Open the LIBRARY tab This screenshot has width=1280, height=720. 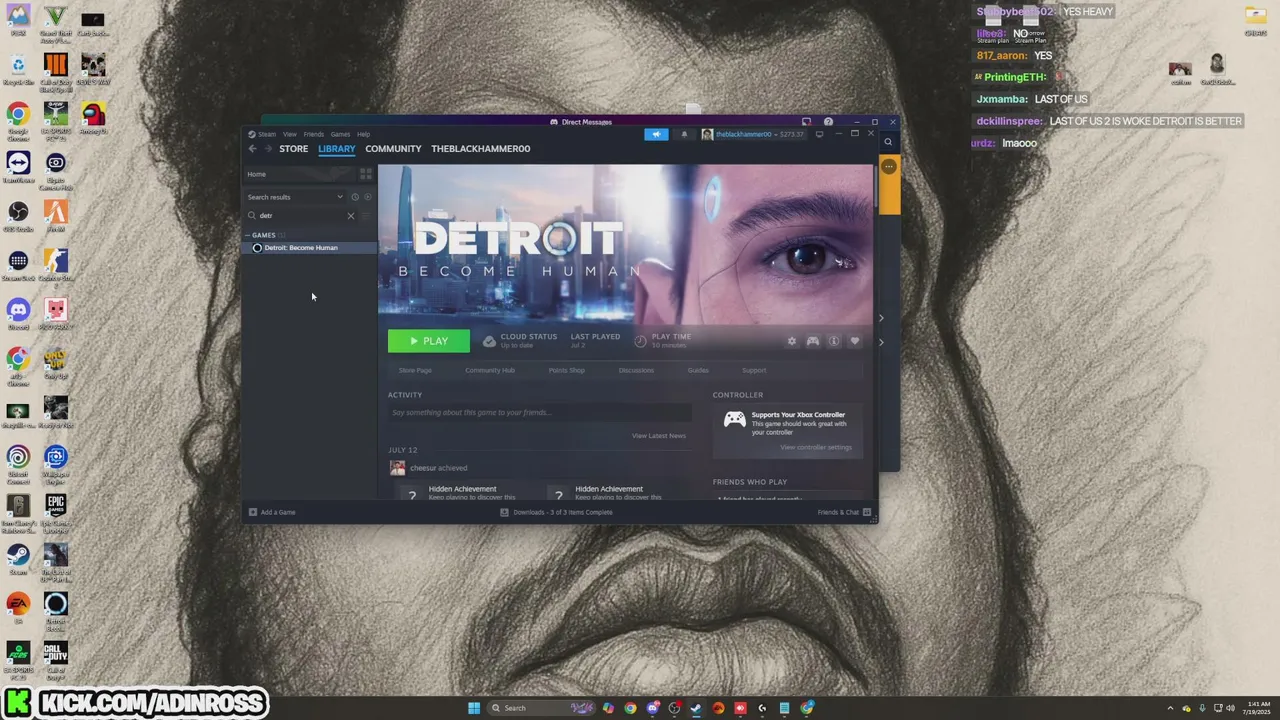pyautogui.click(x=336, y=149)
